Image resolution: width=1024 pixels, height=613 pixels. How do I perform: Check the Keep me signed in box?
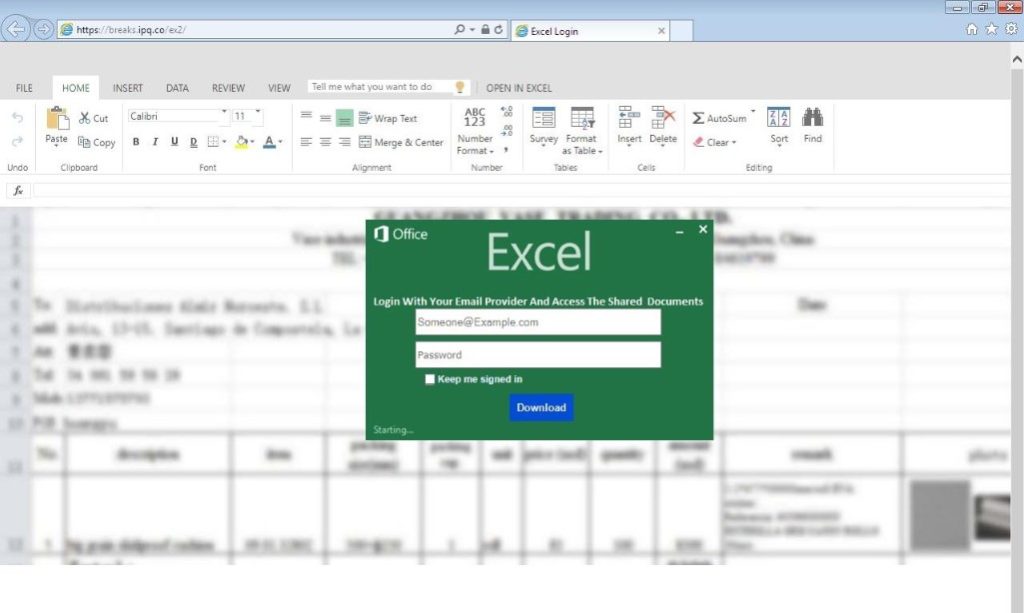pos(430,379)
